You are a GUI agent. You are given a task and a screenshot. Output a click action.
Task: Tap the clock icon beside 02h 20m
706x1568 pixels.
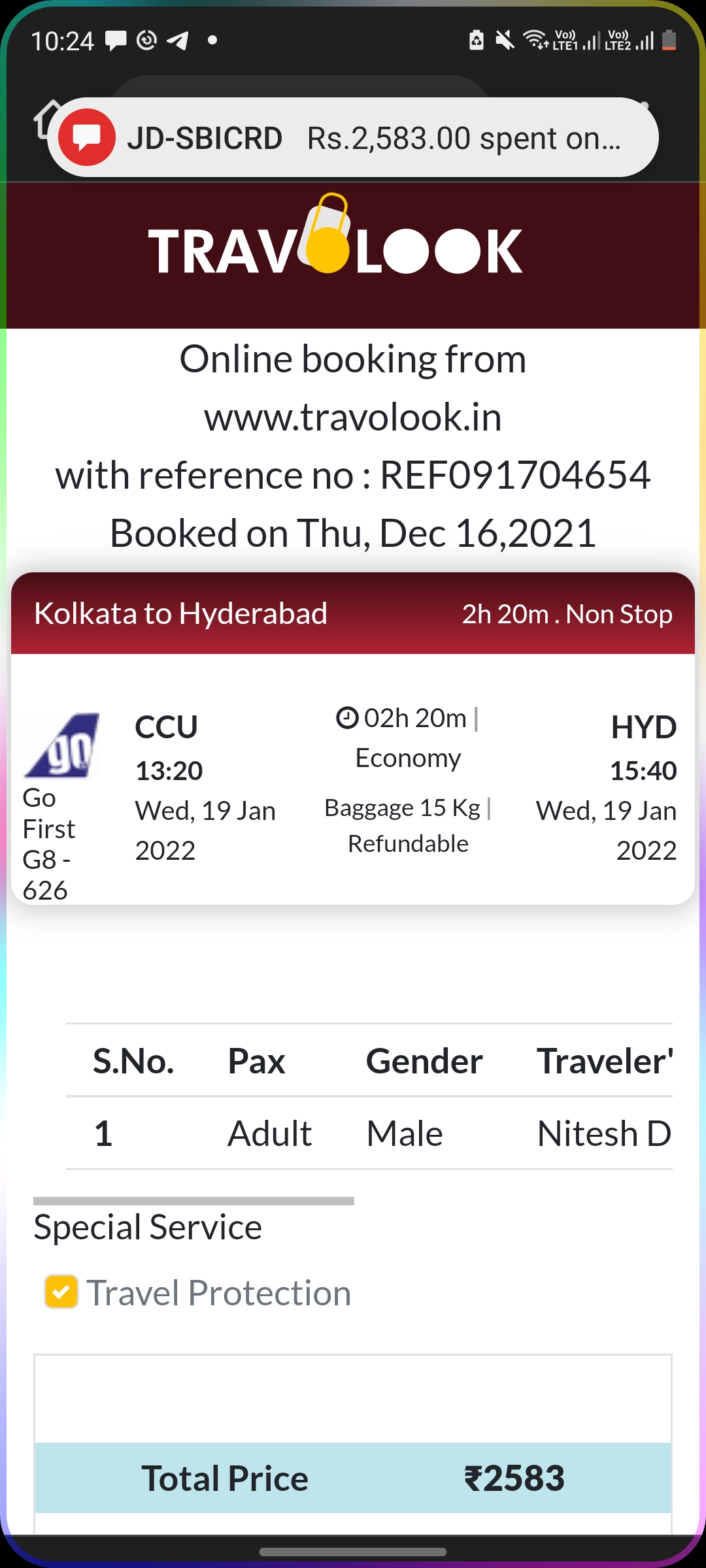tap(347, 718)
